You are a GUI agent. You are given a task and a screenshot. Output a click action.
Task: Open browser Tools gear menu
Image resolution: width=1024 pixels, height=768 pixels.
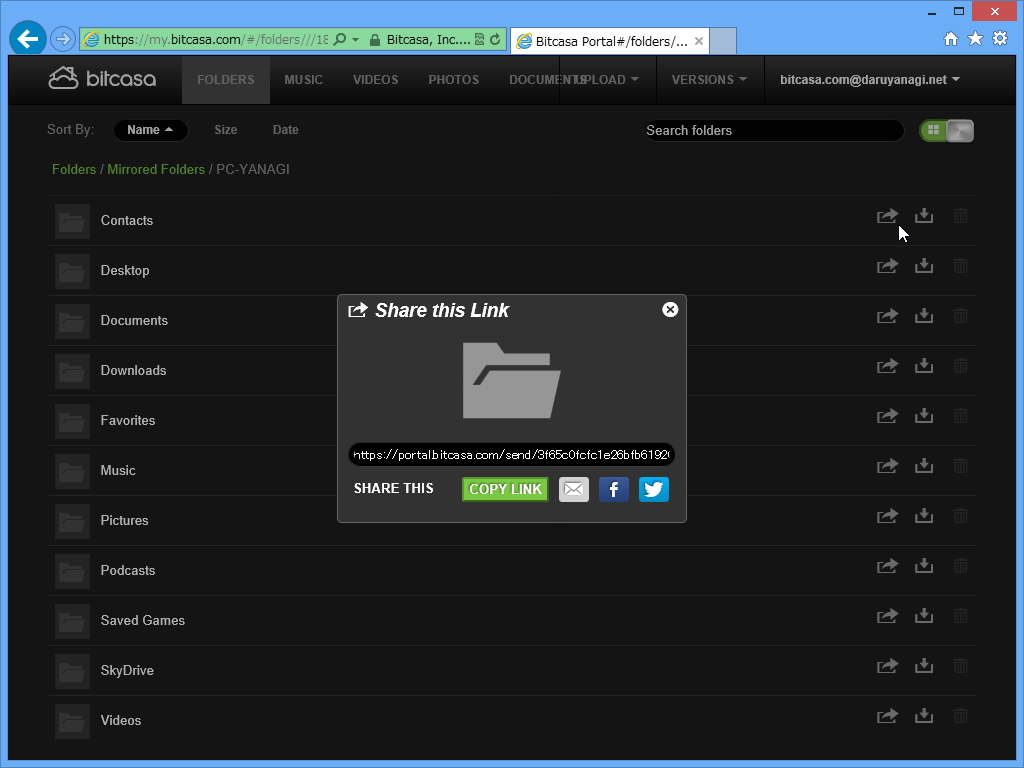pos(1000,39)
